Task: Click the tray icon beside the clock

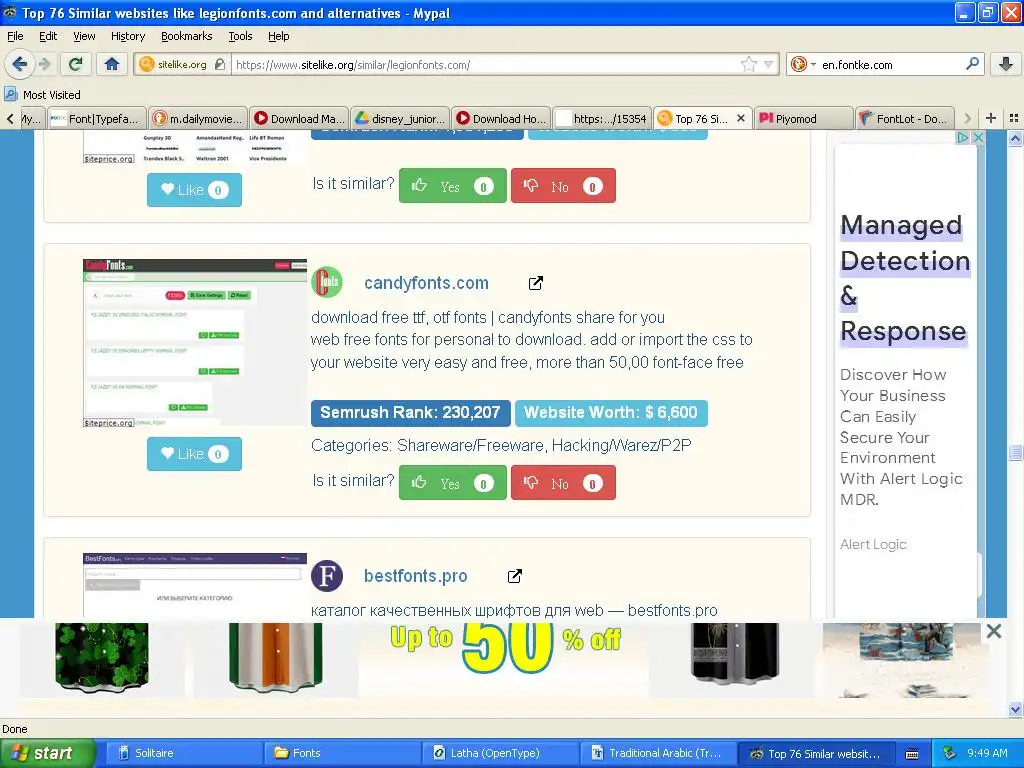Action: (x=950, y=753)
